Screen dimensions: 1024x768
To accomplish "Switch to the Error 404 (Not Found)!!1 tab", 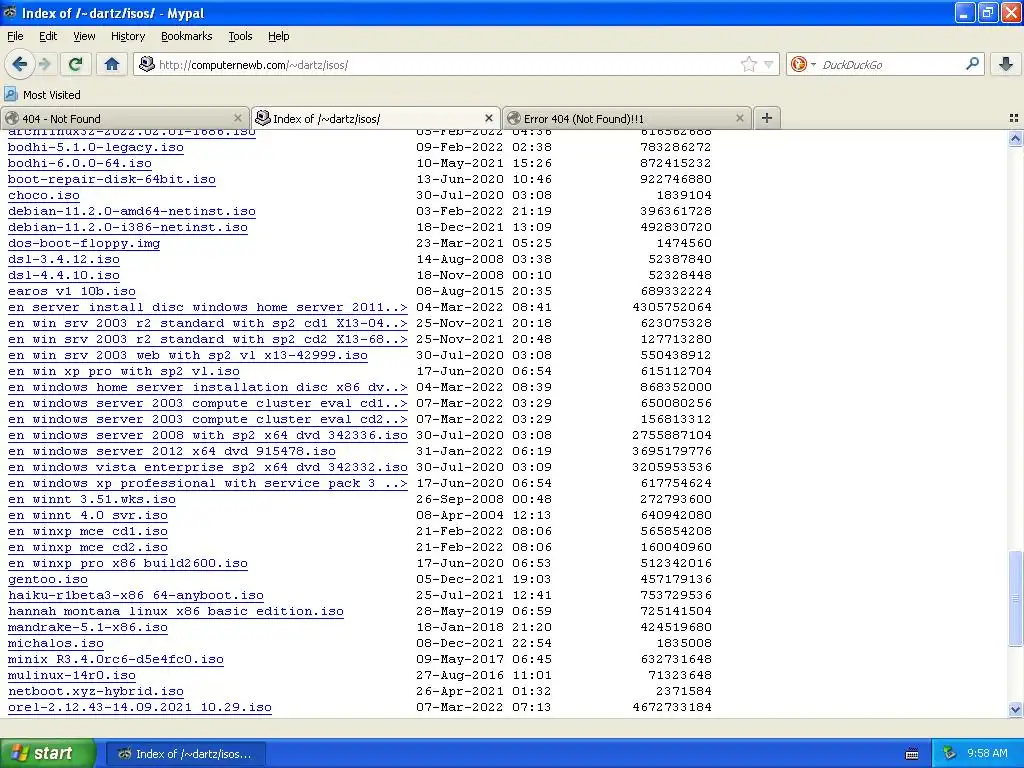I will (626, 118).
